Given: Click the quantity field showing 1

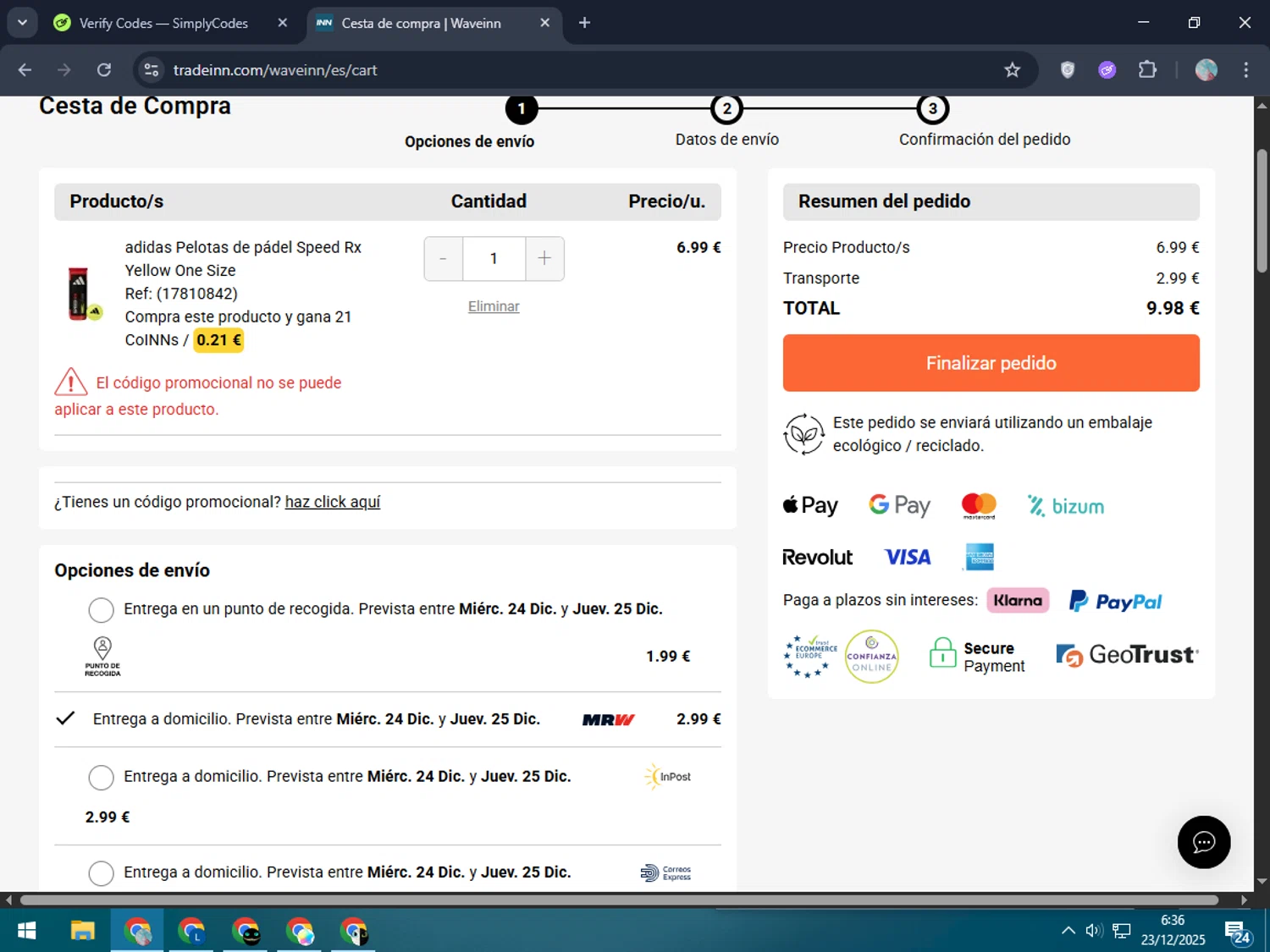Looking at the screenshot, I should point(494,259).
